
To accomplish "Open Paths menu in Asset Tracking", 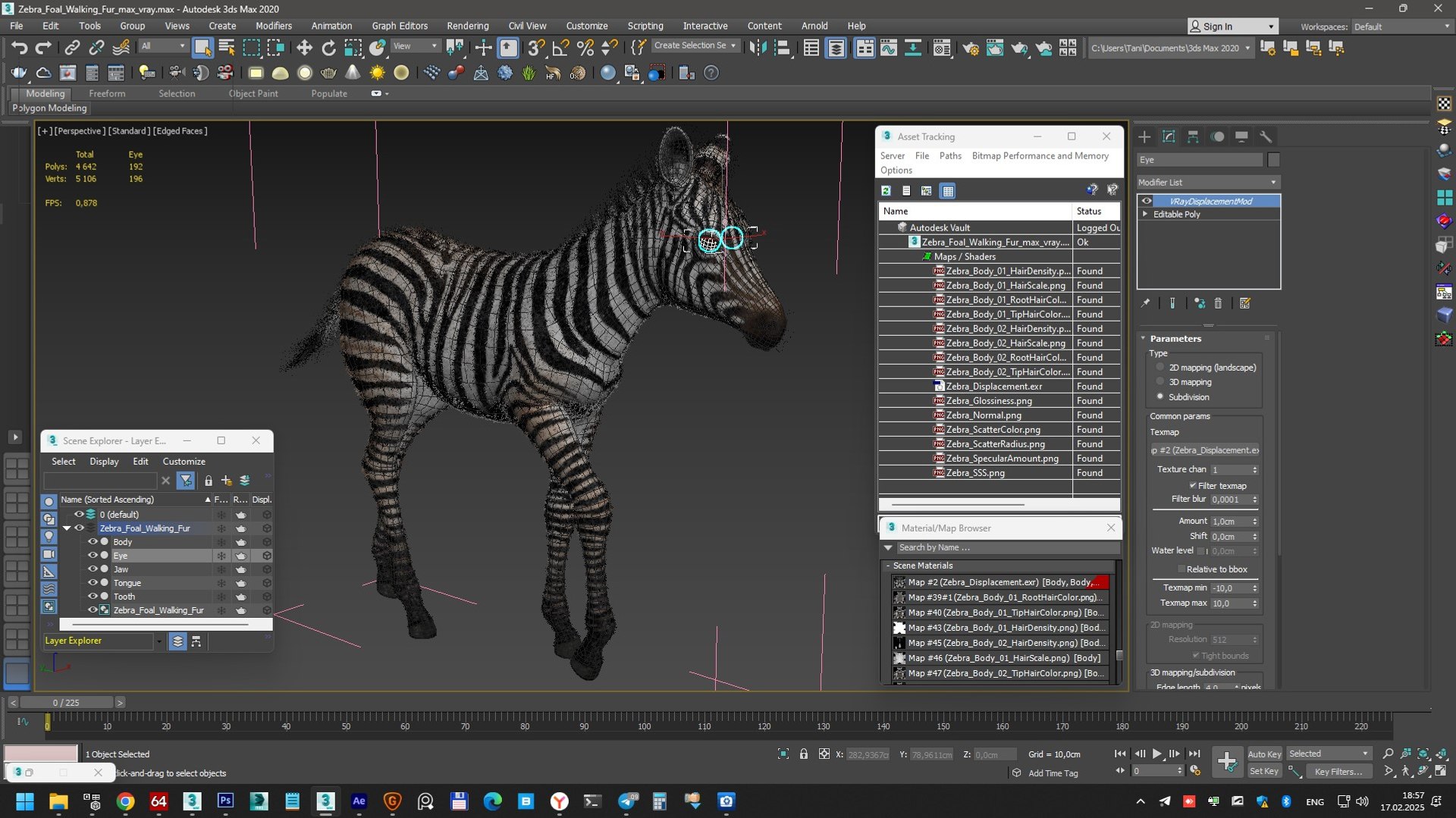I will (950, 155).
